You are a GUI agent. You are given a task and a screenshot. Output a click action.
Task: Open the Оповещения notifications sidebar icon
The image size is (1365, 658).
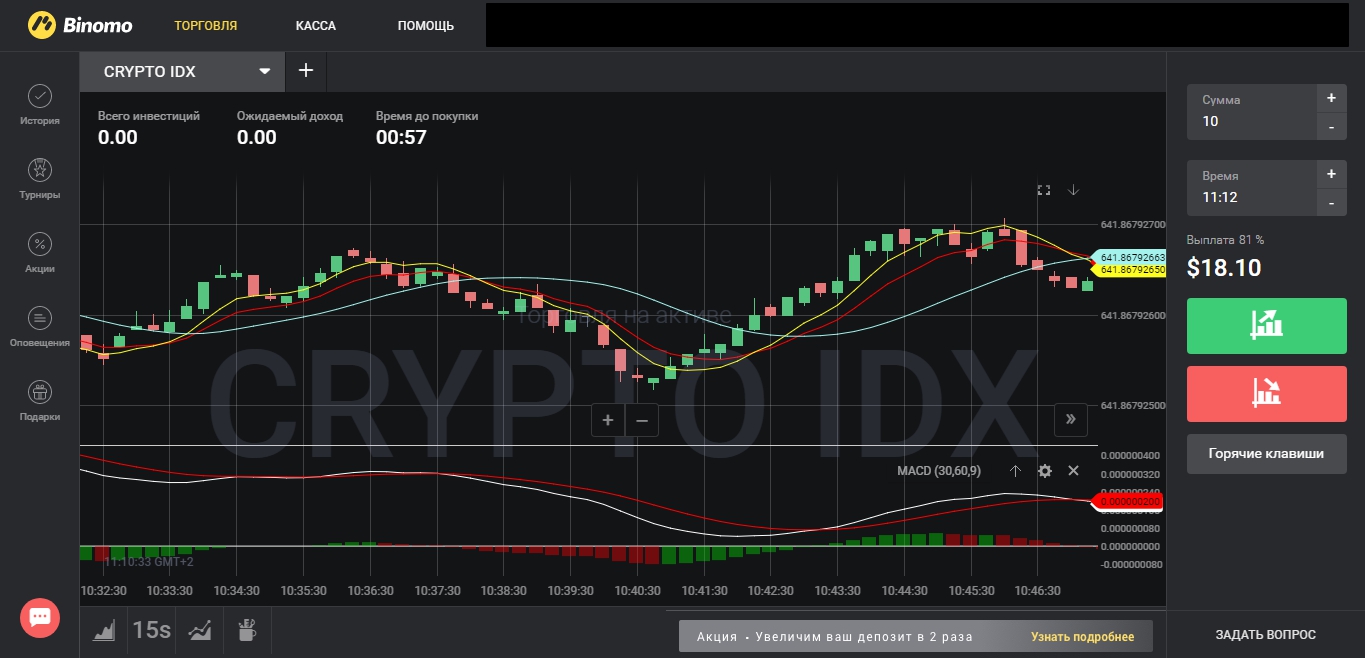[40, 326]
